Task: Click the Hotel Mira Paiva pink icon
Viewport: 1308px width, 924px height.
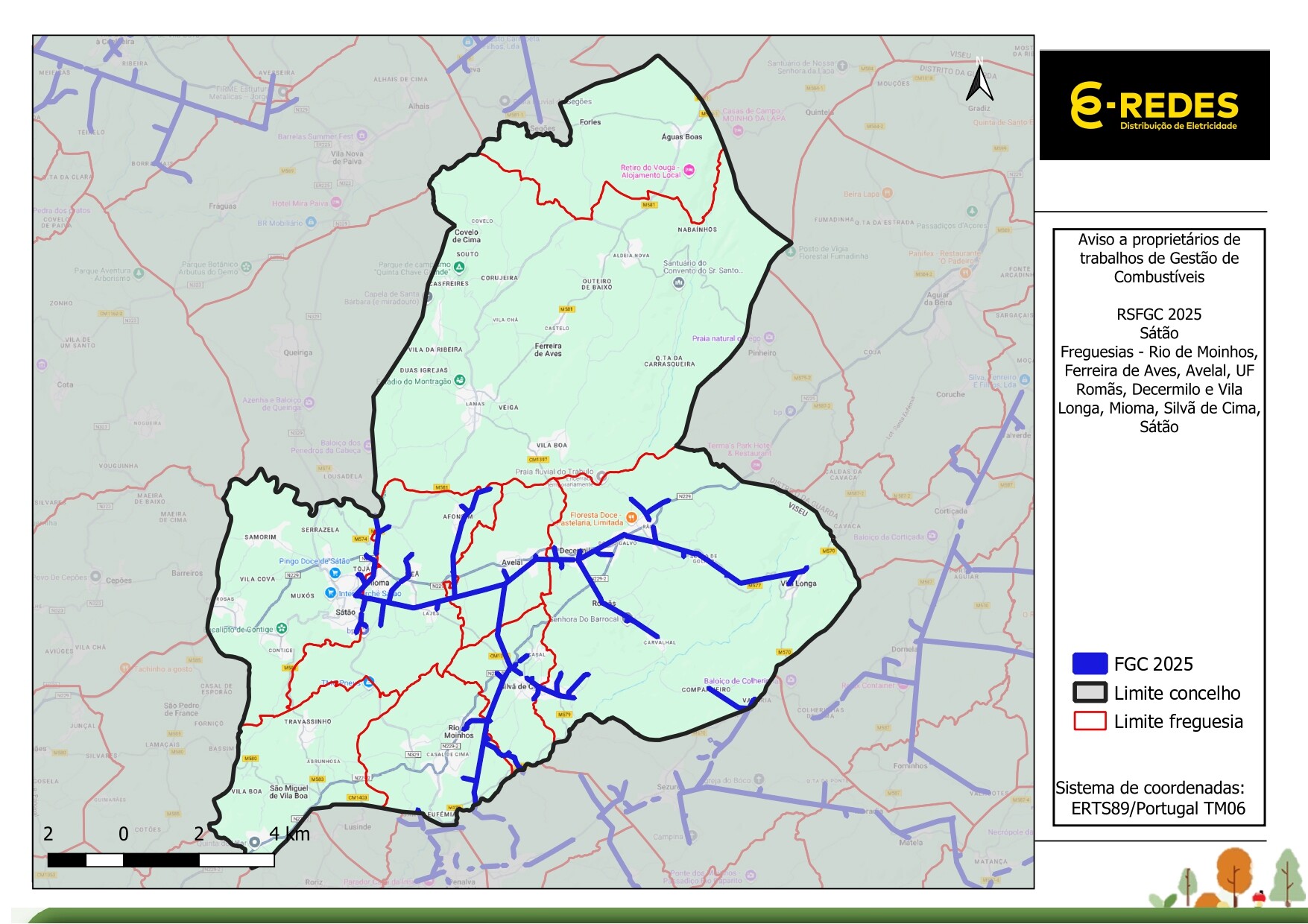Action: pyautogui.click(x=336, y=203)
